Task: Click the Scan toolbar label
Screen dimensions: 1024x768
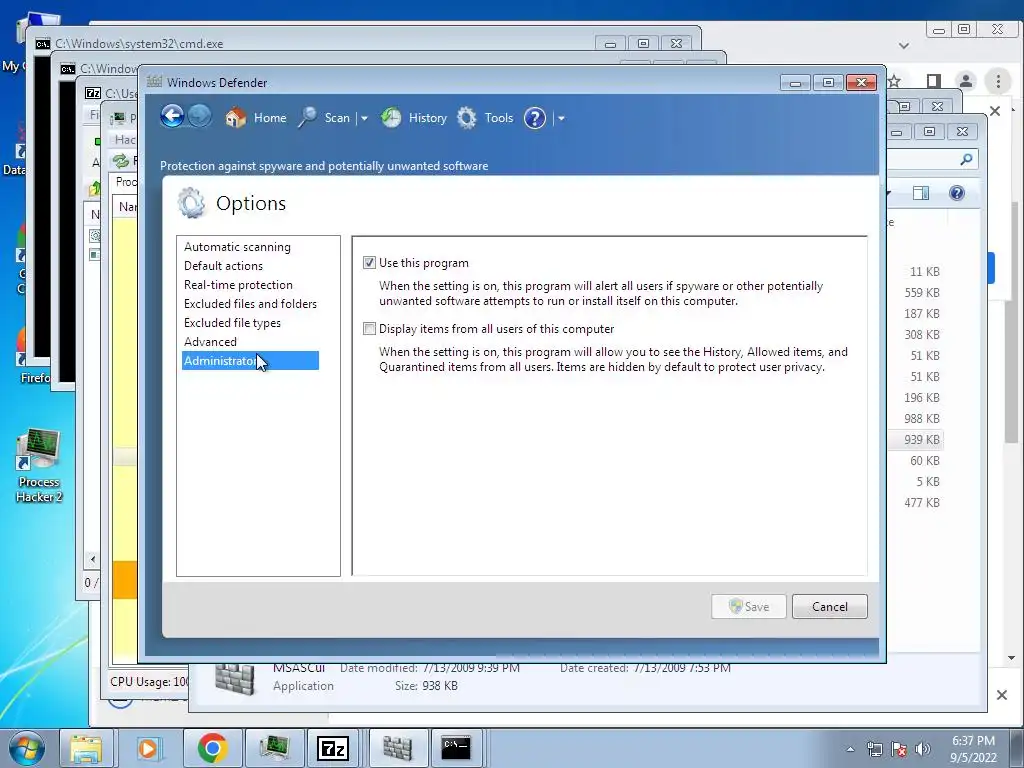Action: pyautogui.click(x=337, y=118)
